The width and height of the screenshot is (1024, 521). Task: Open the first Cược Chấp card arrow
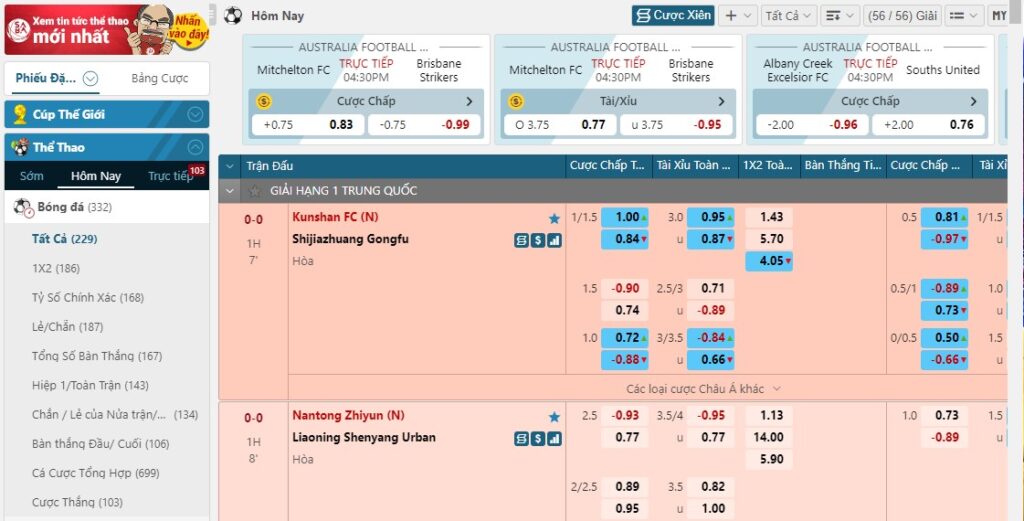click(x=470, y=101)
